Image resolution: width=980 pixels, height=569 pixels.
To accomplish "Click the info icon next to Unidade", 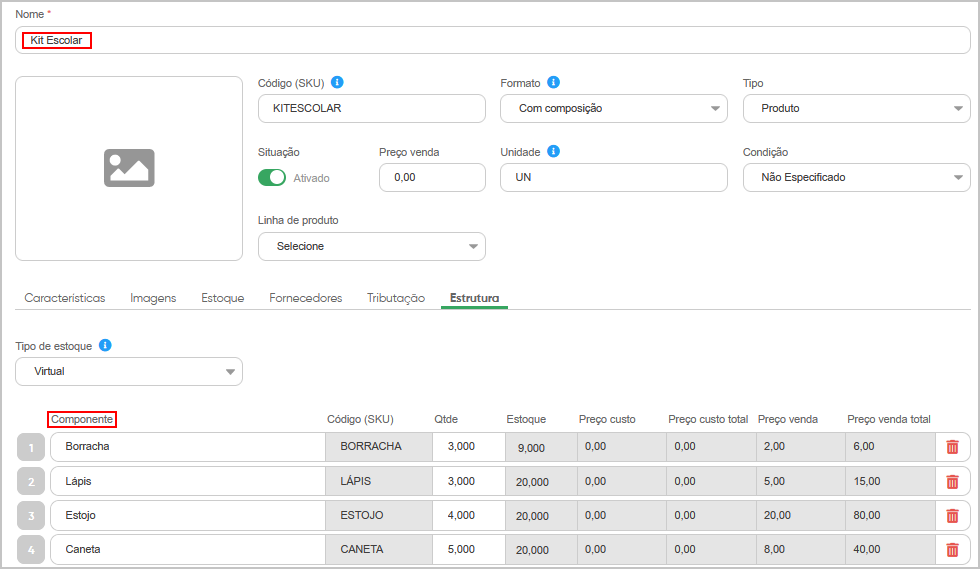I will tap(553, 151).
